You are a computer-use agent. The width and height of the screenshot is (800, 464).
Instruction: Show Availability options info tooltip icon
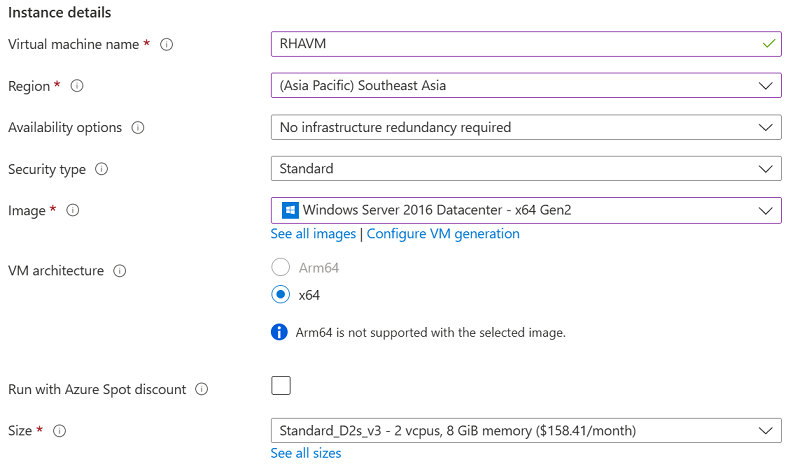click(138, 128)
